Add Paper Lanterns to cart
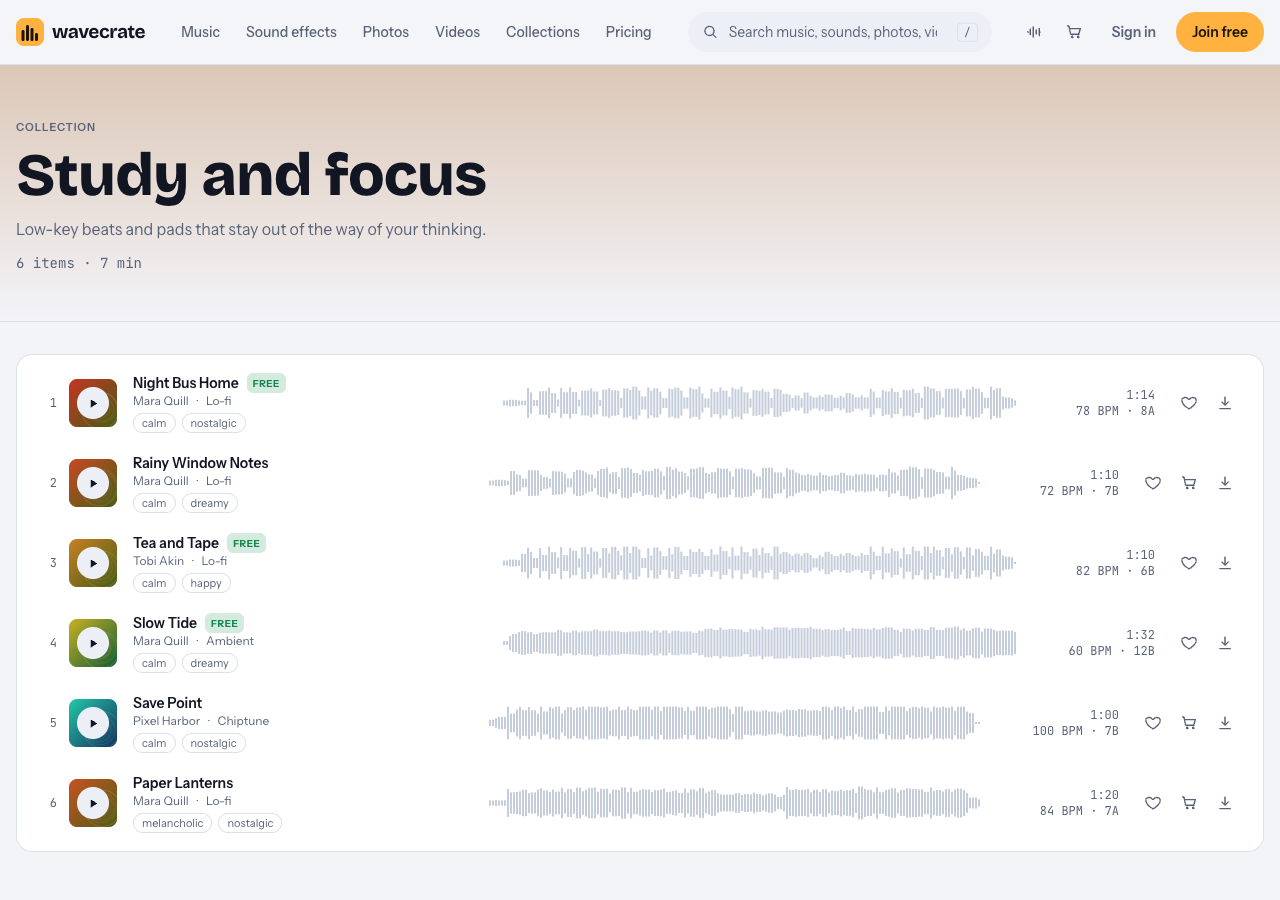Image resolution: width=1280 pixels, height=900 pixels. 1189,803
